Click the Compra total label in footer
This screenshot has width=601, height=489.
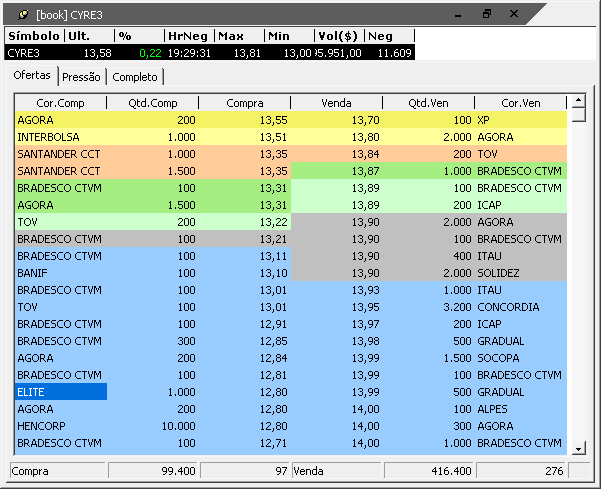[57, 471]
